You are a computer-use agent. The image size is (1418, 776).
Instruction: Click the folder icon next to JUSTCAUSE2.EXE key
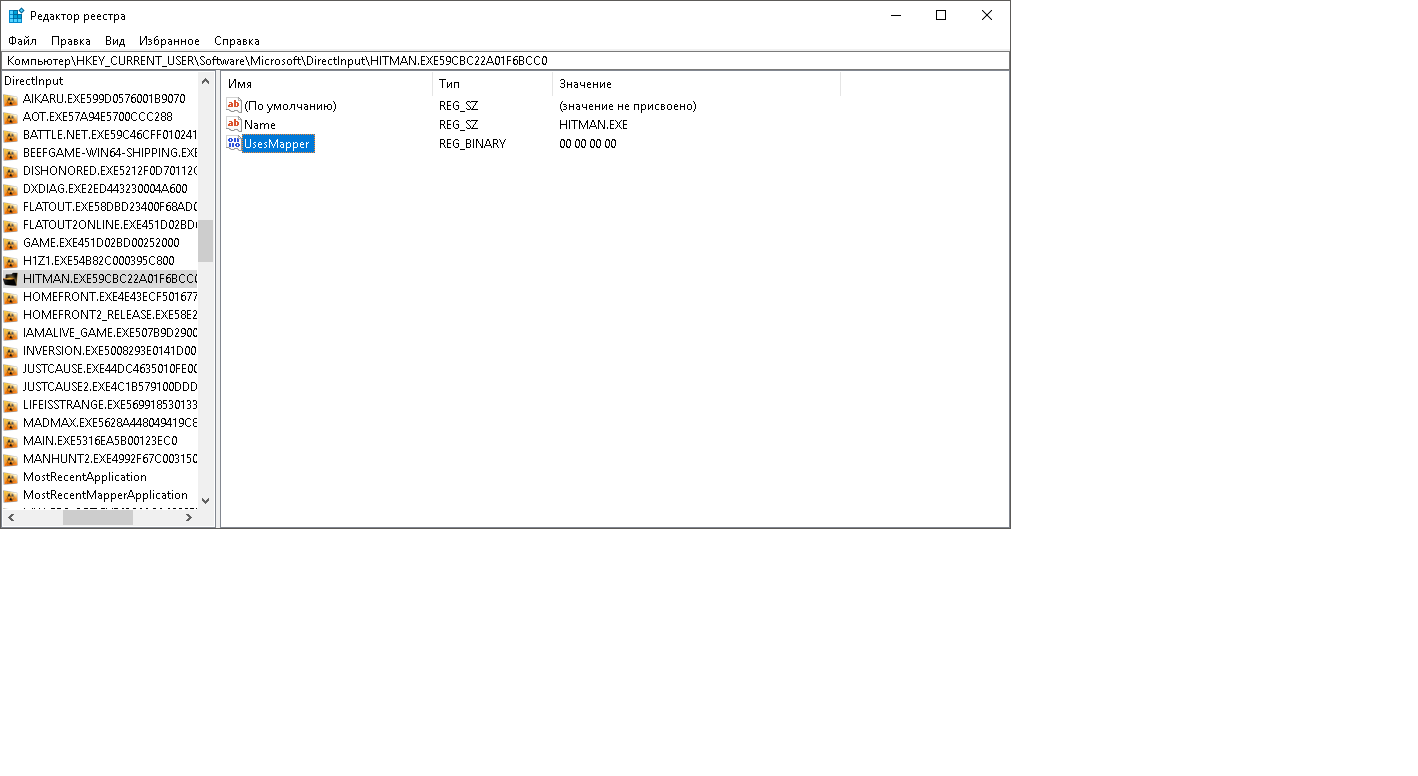pyautogui.click(x=11, y=387)
